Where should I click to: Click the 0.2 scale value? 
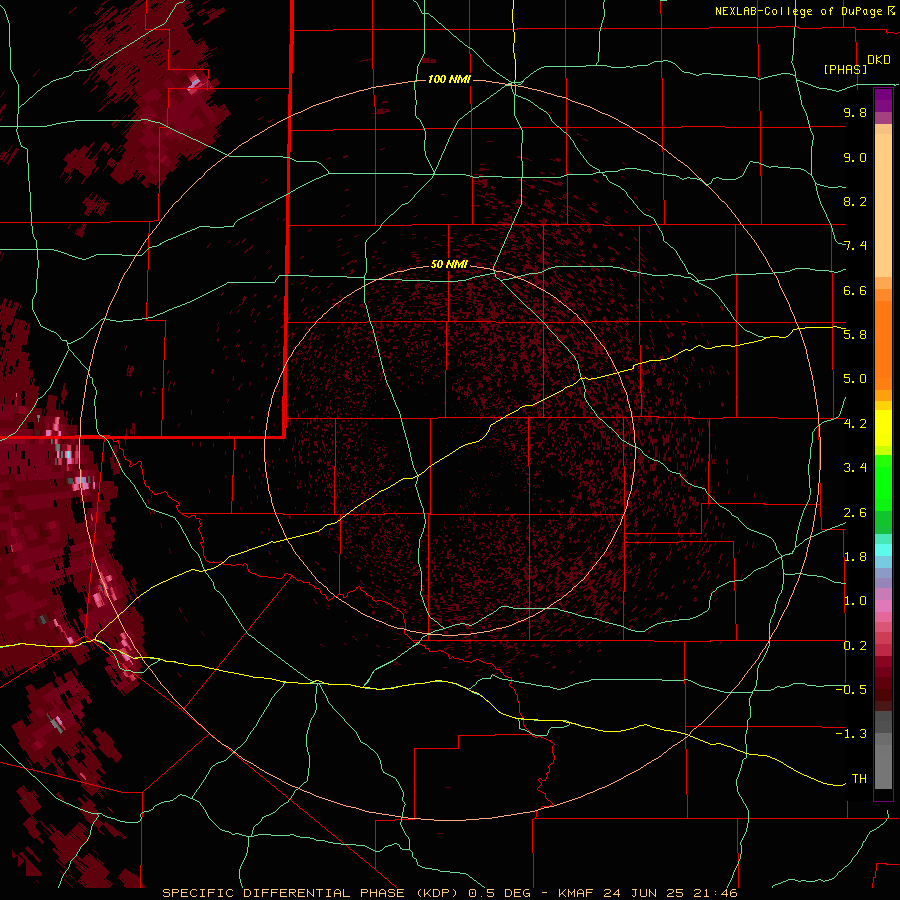[x=855, y=646]
